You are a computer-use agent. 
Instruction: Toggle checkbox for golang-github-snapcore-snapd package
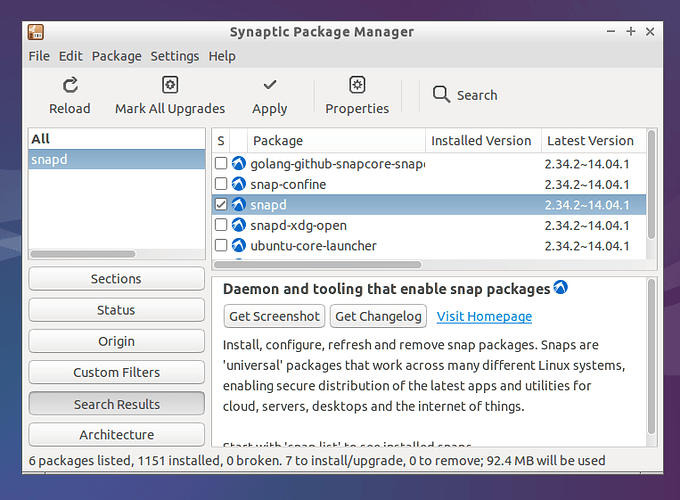(221, 163)
